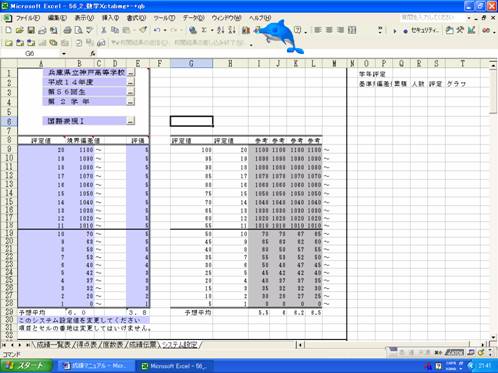Open the データ menu
The image size is (498, 373).
[193, 18]
